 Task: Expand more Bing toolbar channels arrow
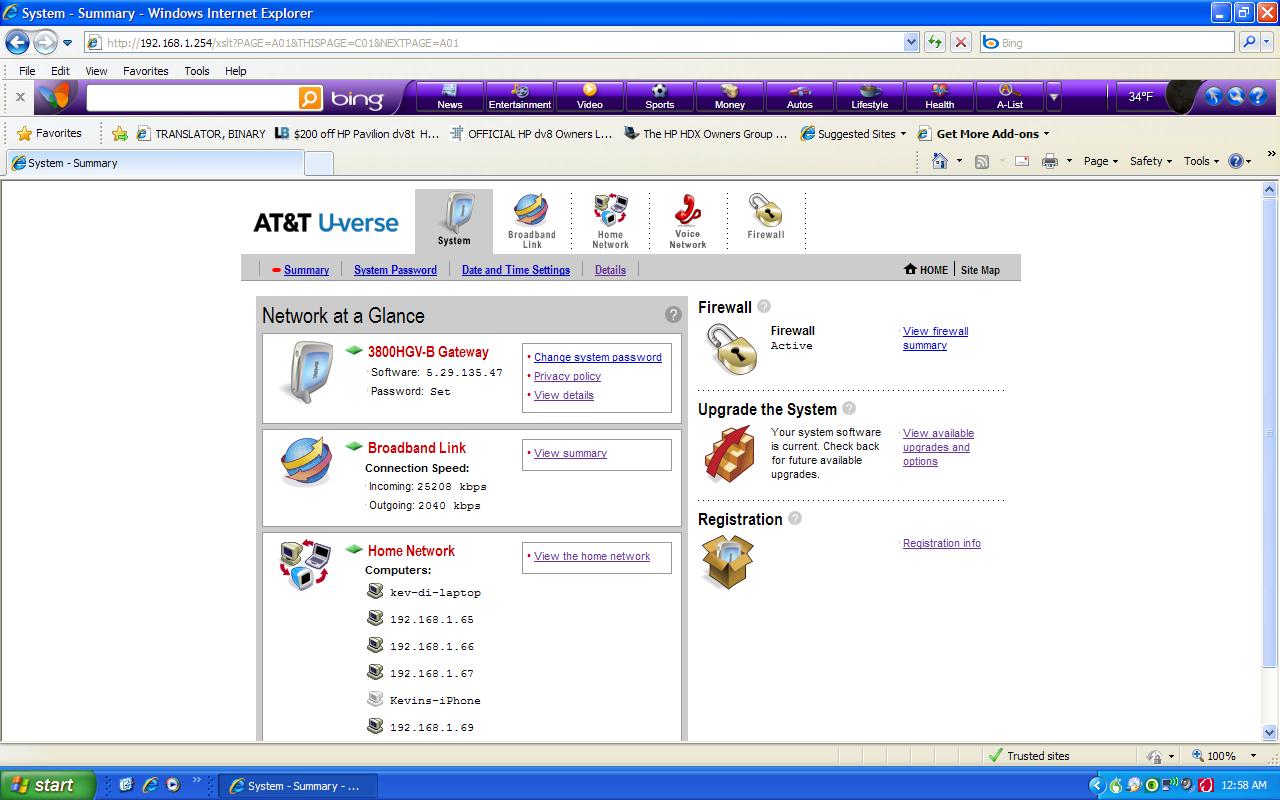[x=1053, y=98]
